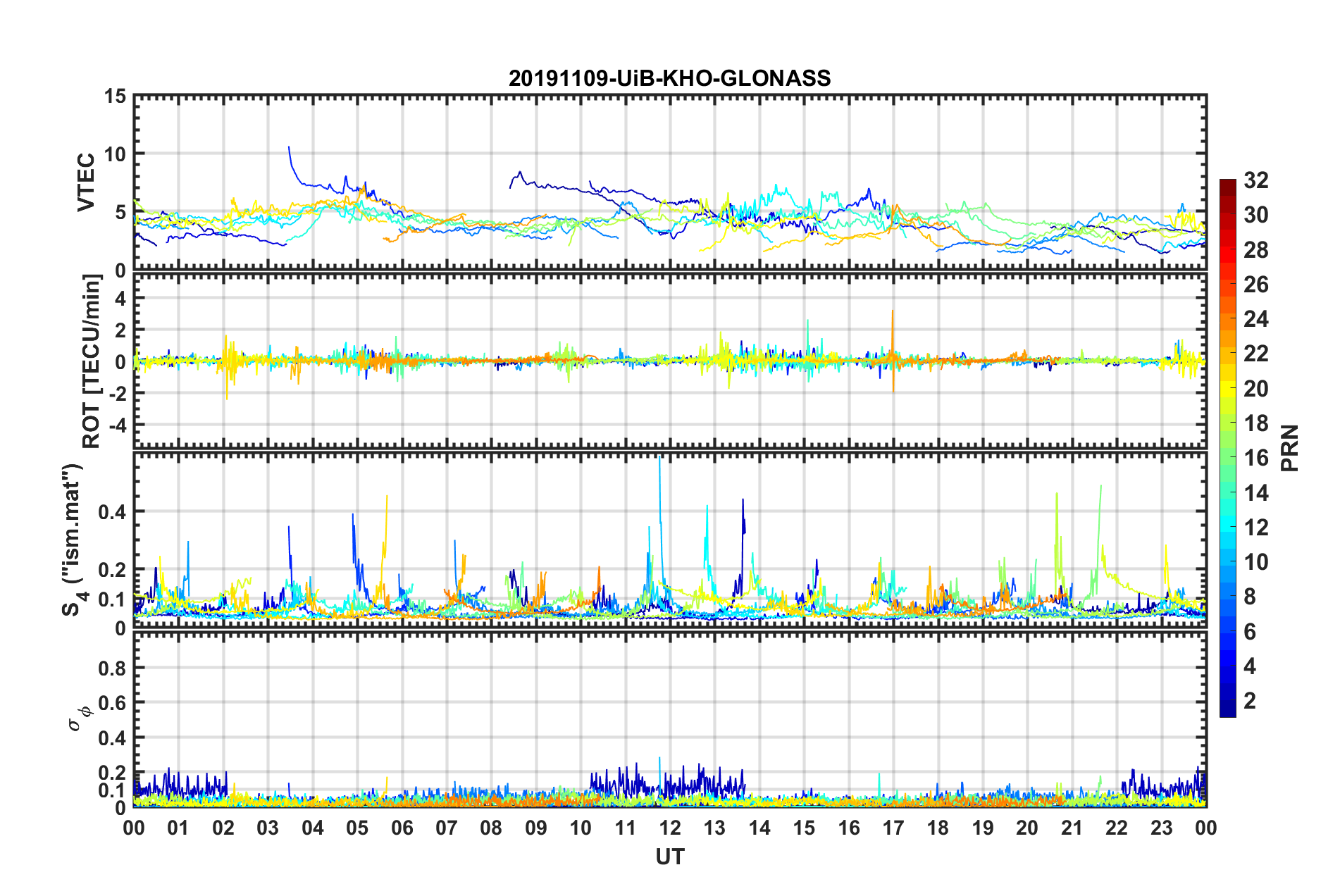Screen dimensions: 1340x896
Task: Select colorbar tick label 32
Action: [x=1256, y=180]
